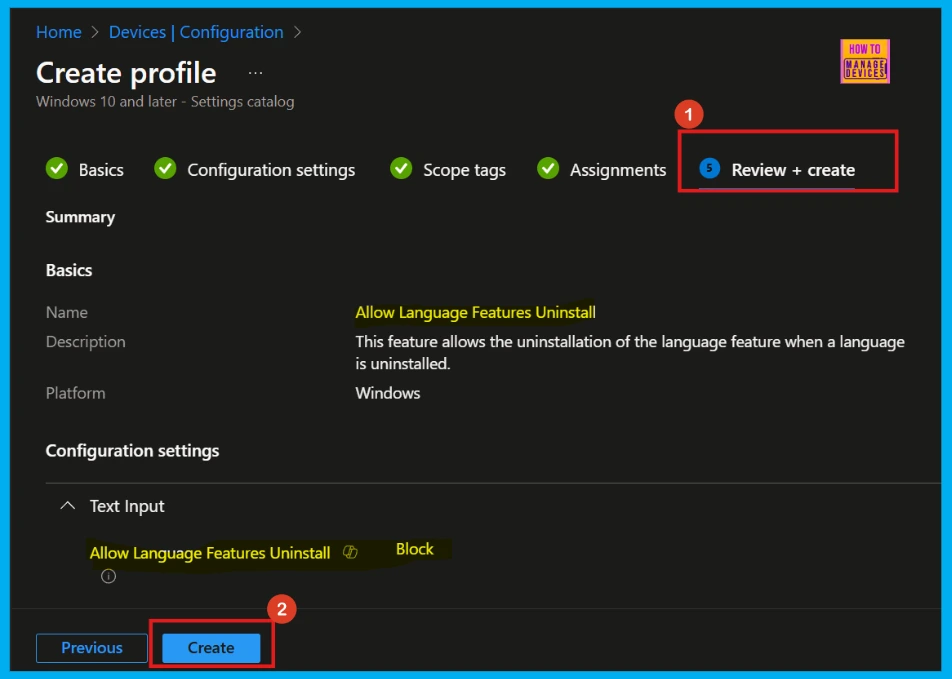Click the Previous button
This screenshot has height=679, width=952.
click(x=92, y=647)
